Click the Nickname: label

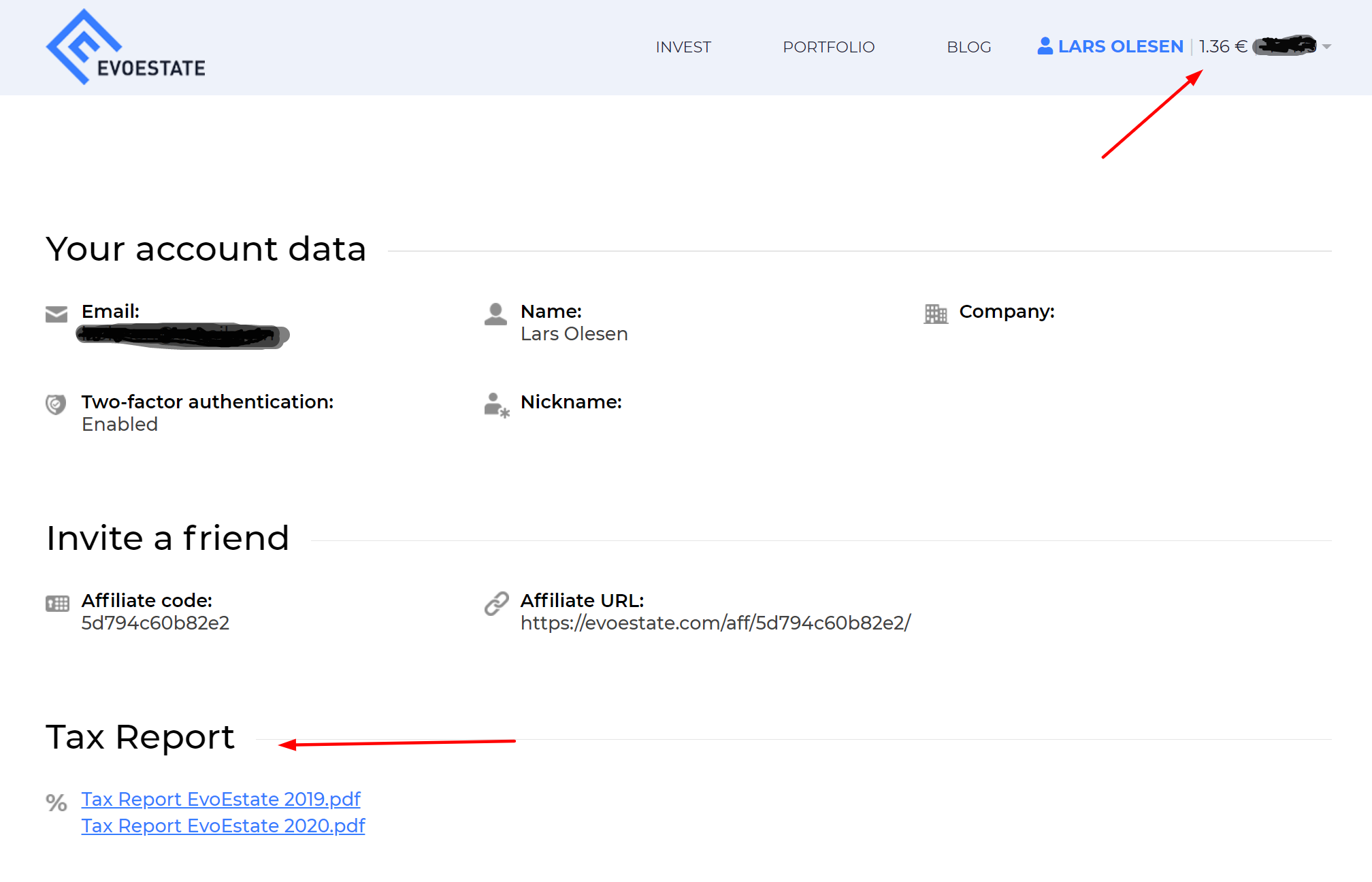pyautogui.click(x=571, y=402)
